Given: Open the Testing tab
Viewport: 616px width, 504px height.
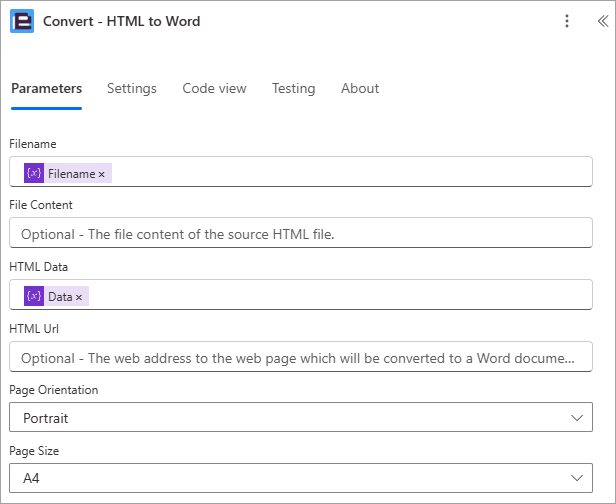Looking at the screenshot, I should (x=293, y=88).
